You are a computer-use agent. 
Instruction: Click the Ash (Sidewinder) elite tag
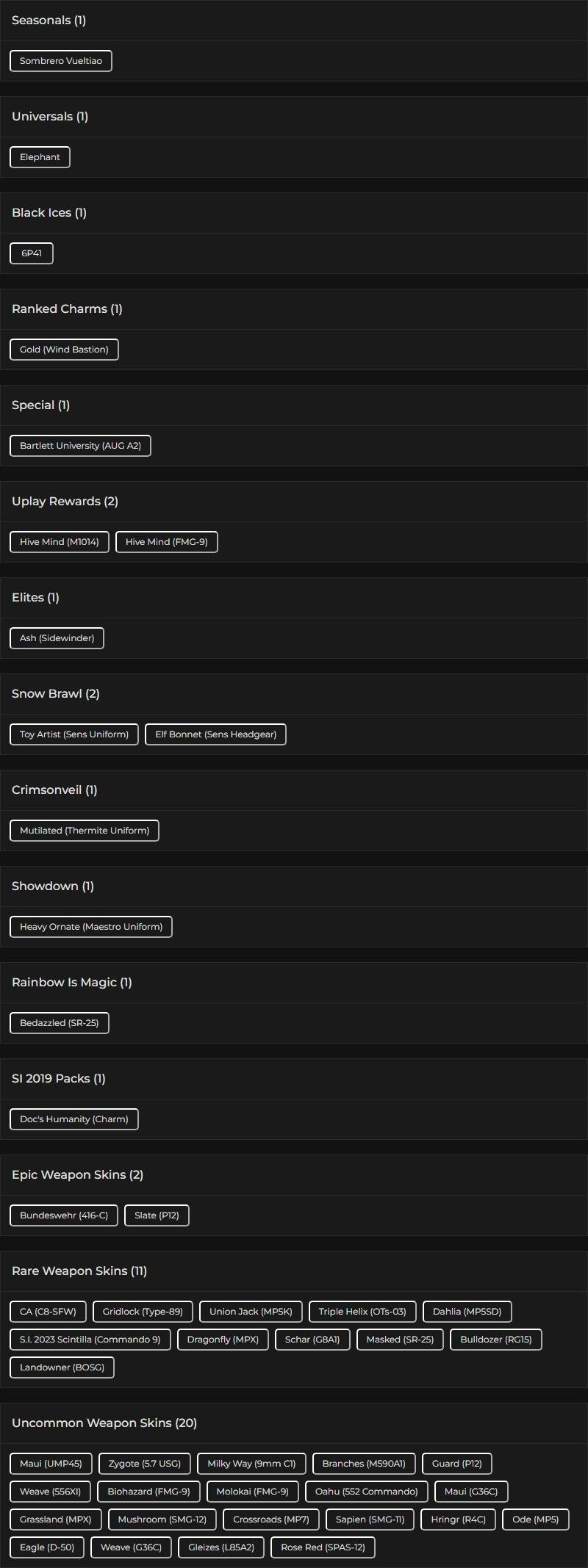[x=57, y=638]
